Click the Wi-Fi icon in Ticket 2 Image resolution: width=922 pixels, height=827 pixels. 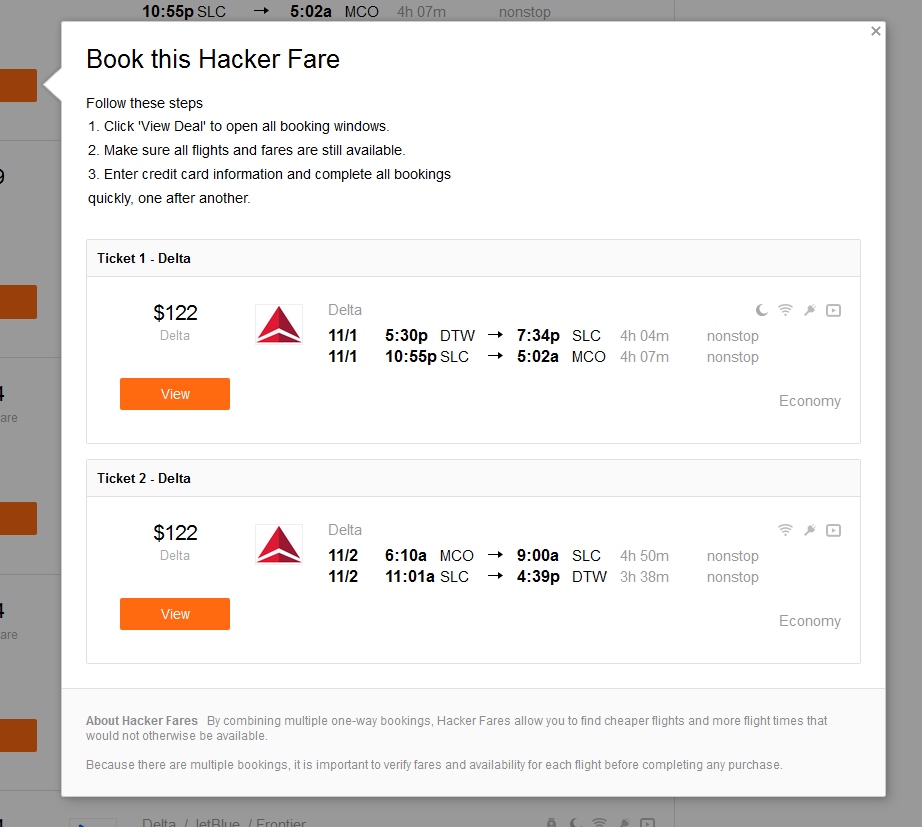point(786,530)
